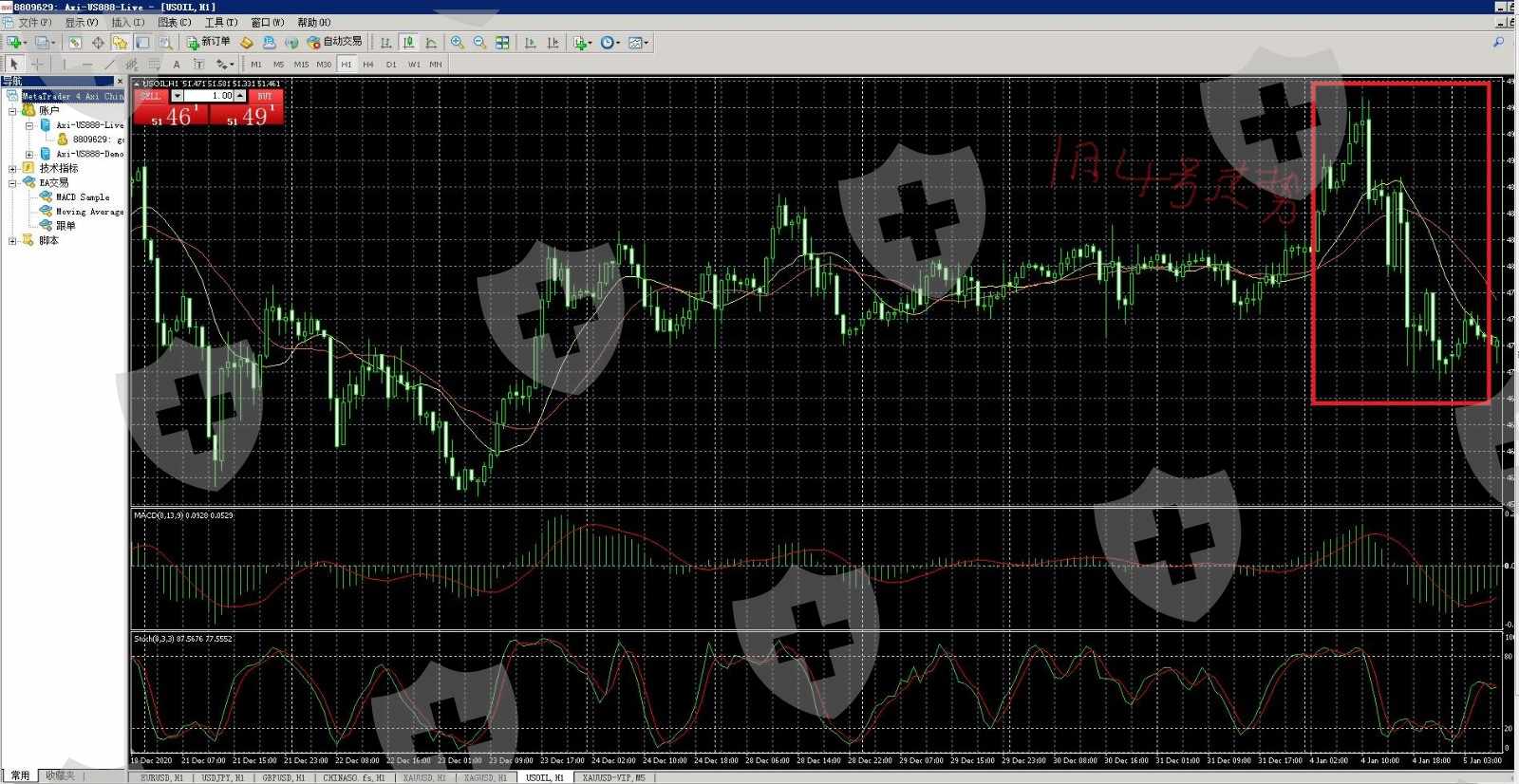The height and width of the screenshot is (784, 1519).
Task: Click the zoom in magnifier icon
Action: [x=458, y=43]
